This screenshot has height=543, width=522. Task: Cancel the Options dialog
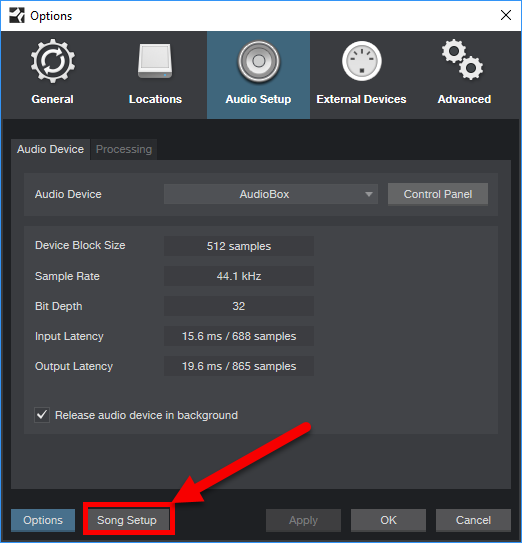473,520
